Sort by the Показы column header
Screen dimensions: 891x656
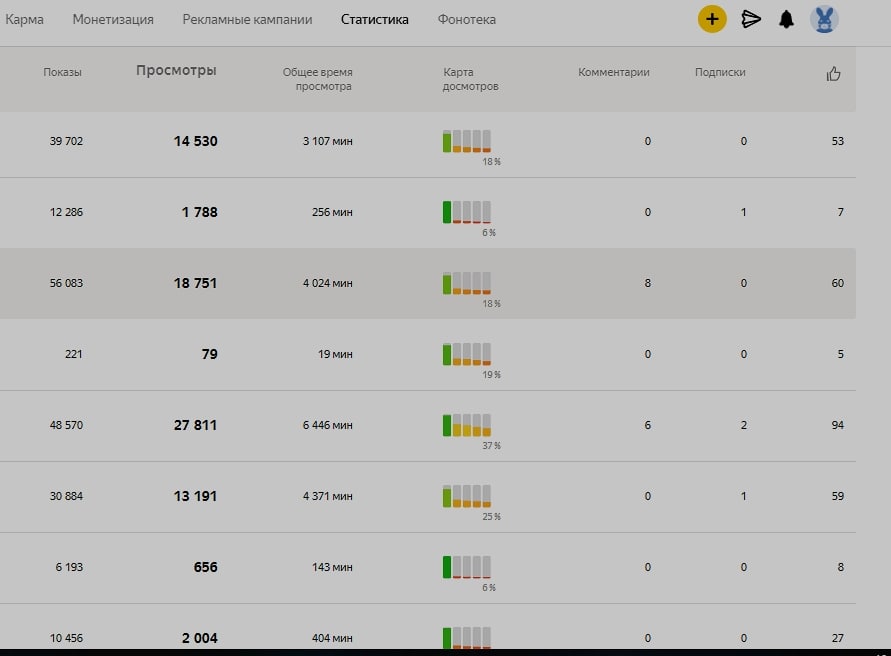click(x=63, y=72)
